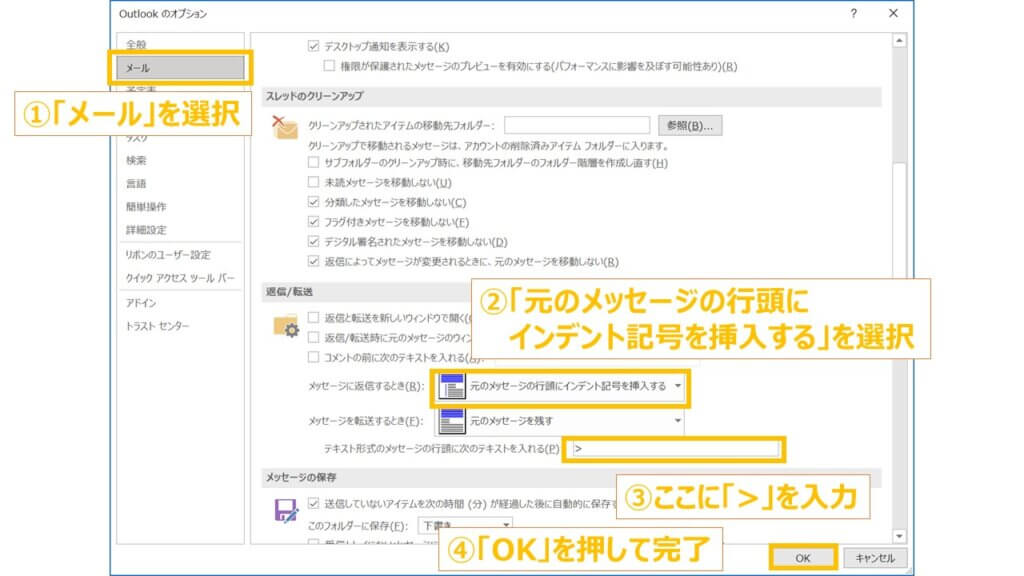Open the このフォルダーに保存 dropdown
The image size is (1024, 576).
pos(465,526)
